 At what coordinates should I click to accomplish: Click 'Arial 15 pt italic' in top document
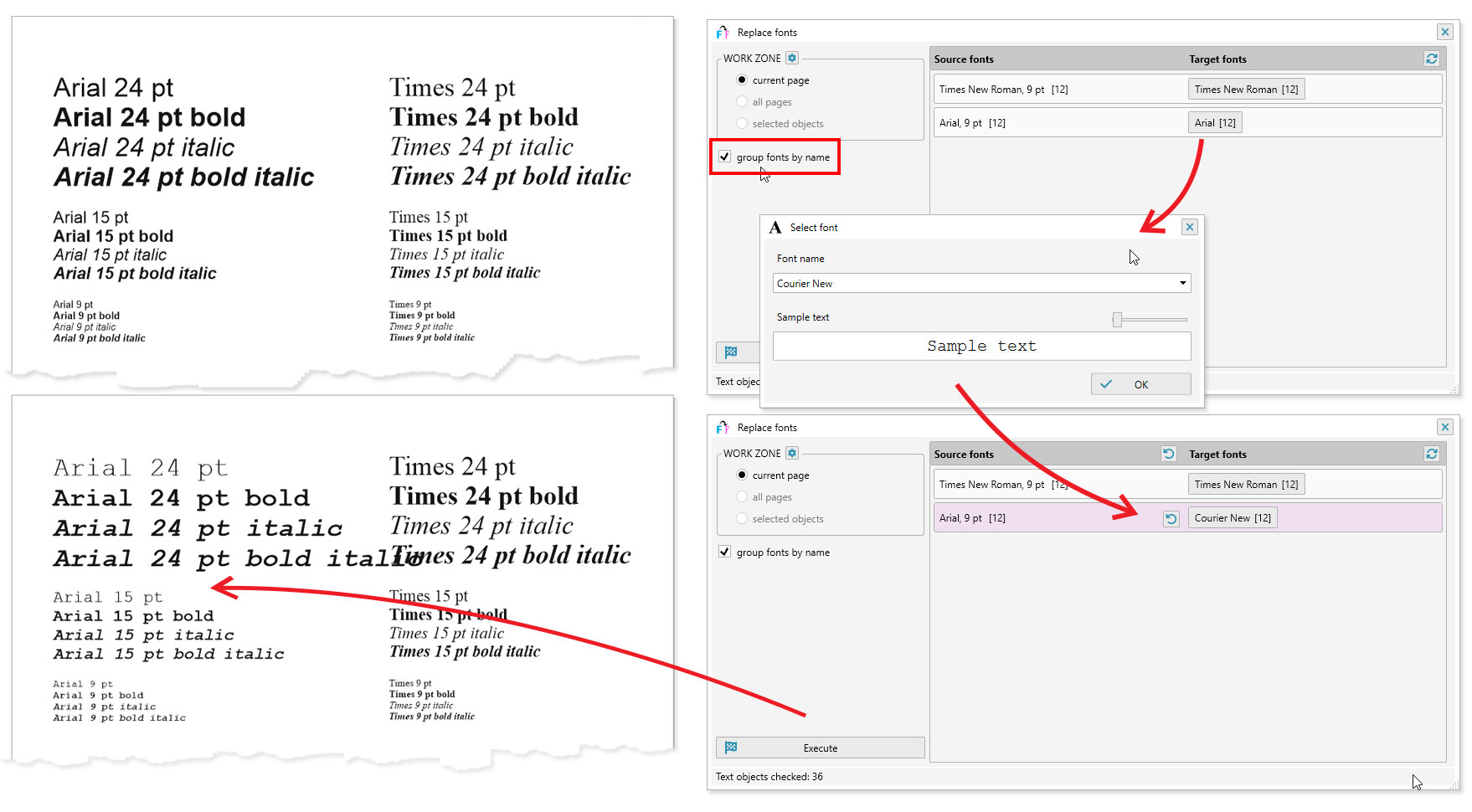(110, 255)
